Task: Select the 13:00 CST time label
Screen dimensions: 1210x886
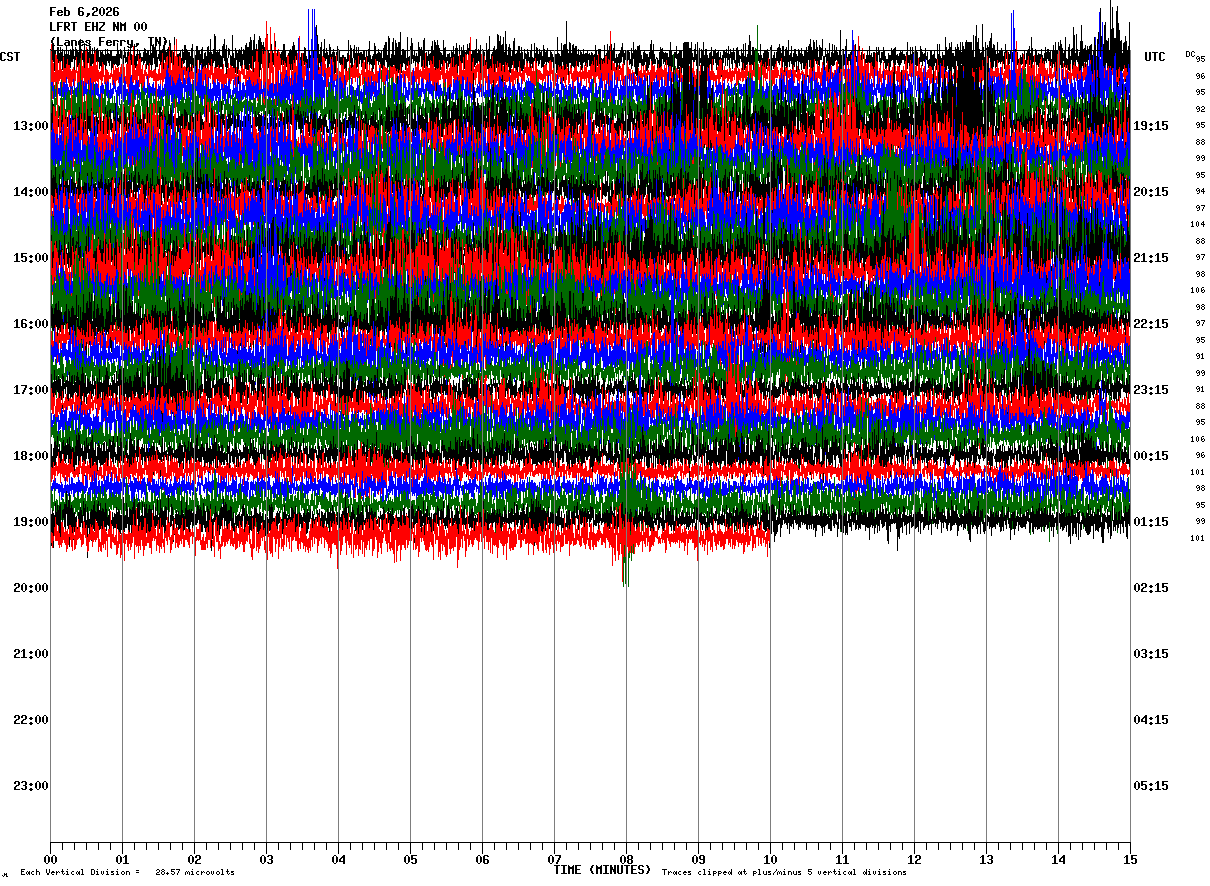Action: click(31, 126)
